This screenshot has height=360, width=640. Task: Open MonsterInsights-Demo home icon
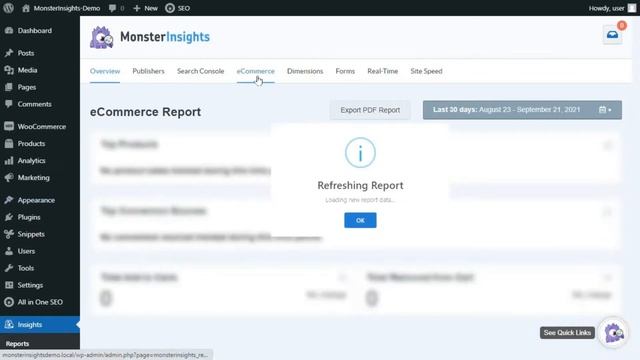coord(26,8)
